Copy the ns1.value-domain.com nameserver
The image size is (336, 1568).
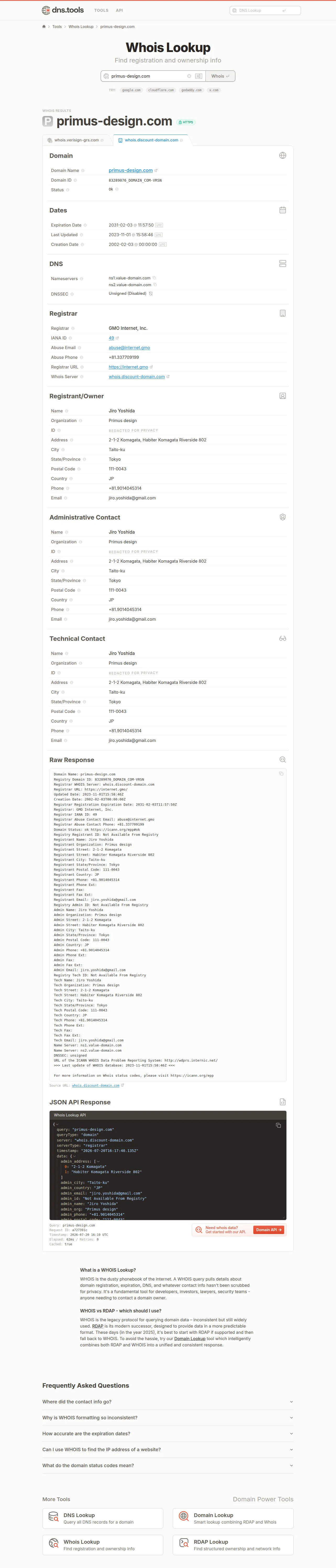click(x=154, y=278)
